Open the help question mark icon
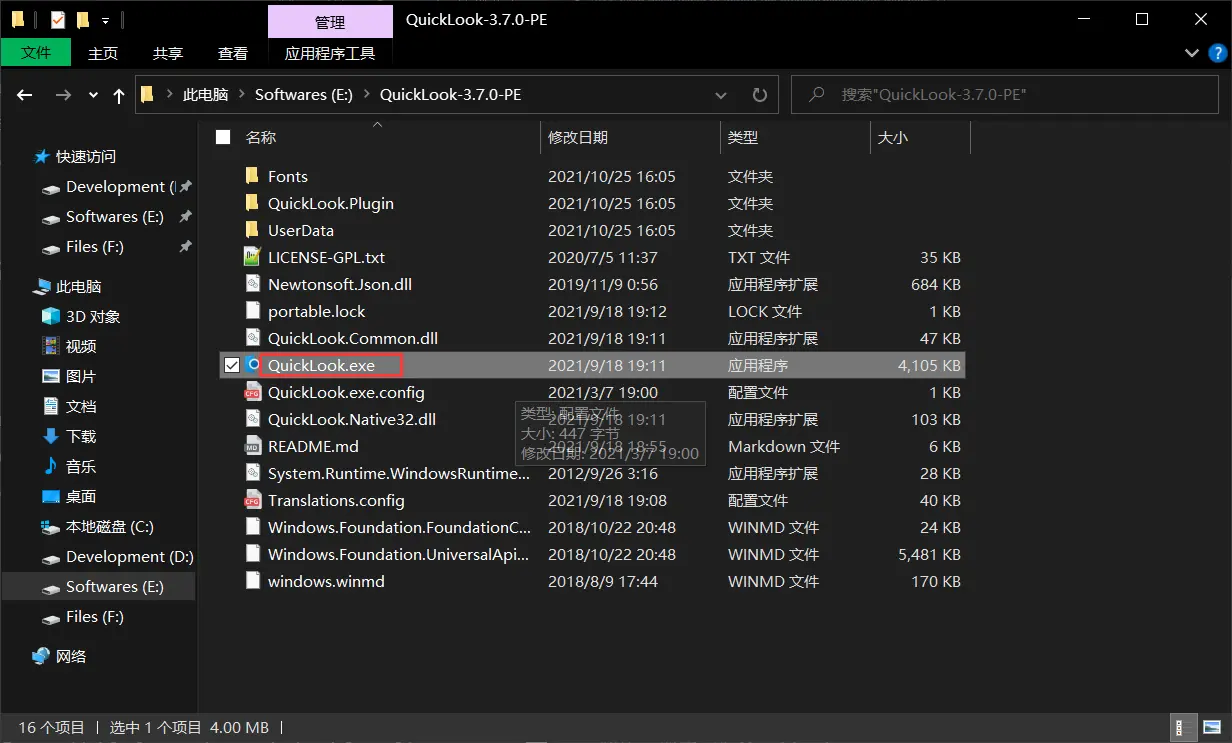Image resolution: width=1232 pixels, height=743 pixels. coord(1214,53)
